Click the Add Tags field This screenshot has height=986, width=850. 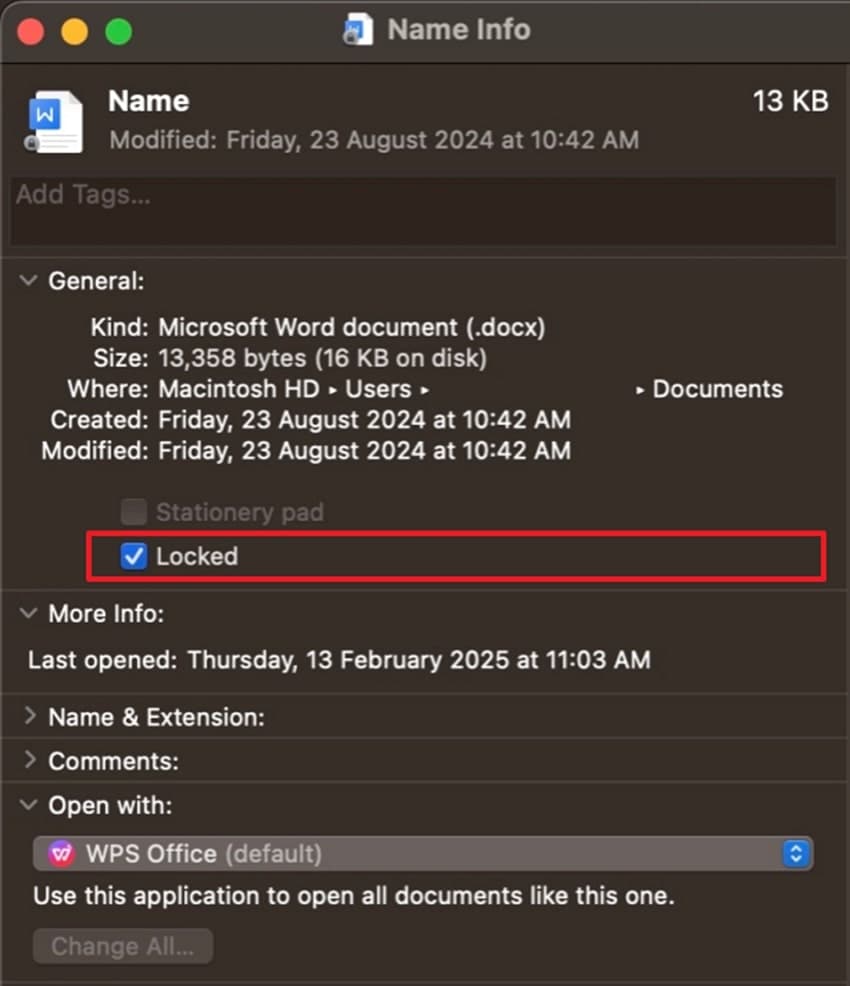click(x=423, y=211)
